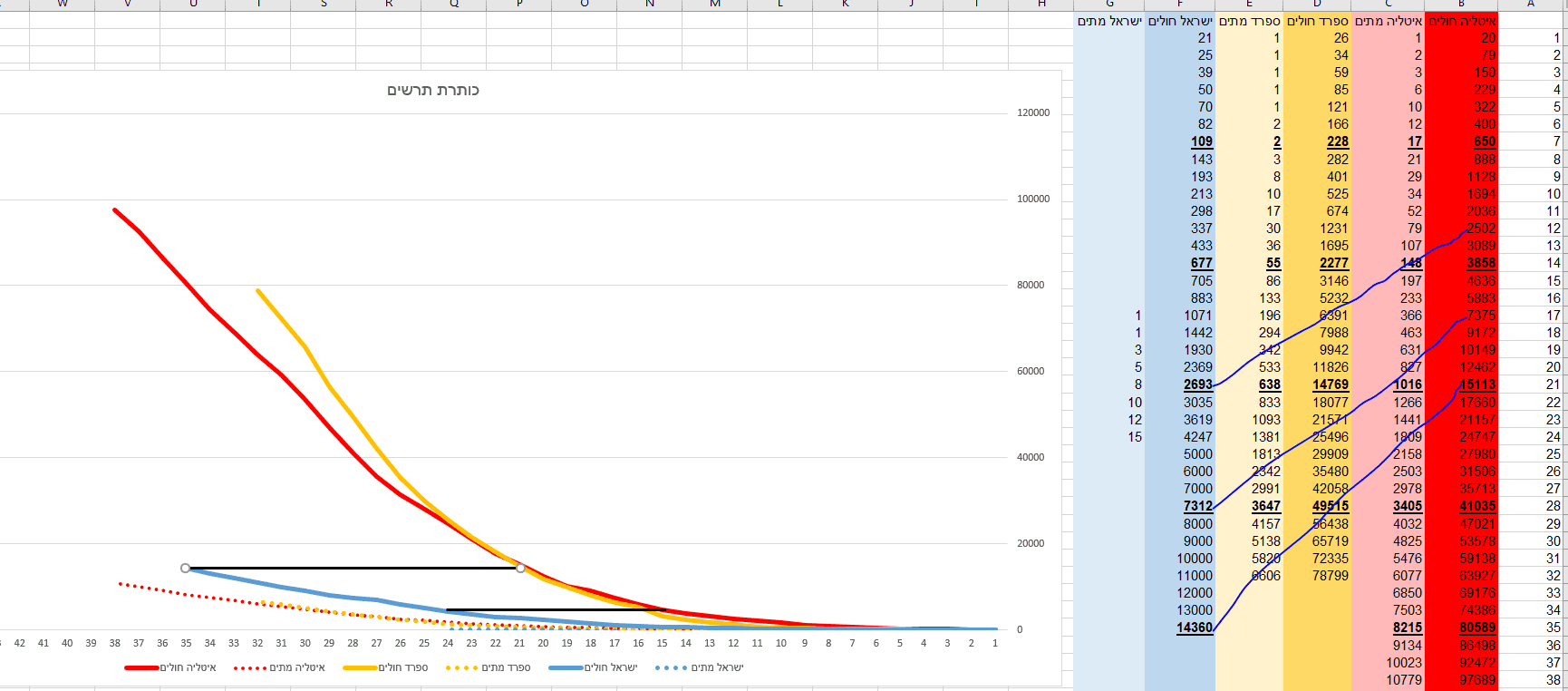Select cell containing 80589
Screen dimensions: 1568x691
pyautogui.click(x=1461, y=628)
